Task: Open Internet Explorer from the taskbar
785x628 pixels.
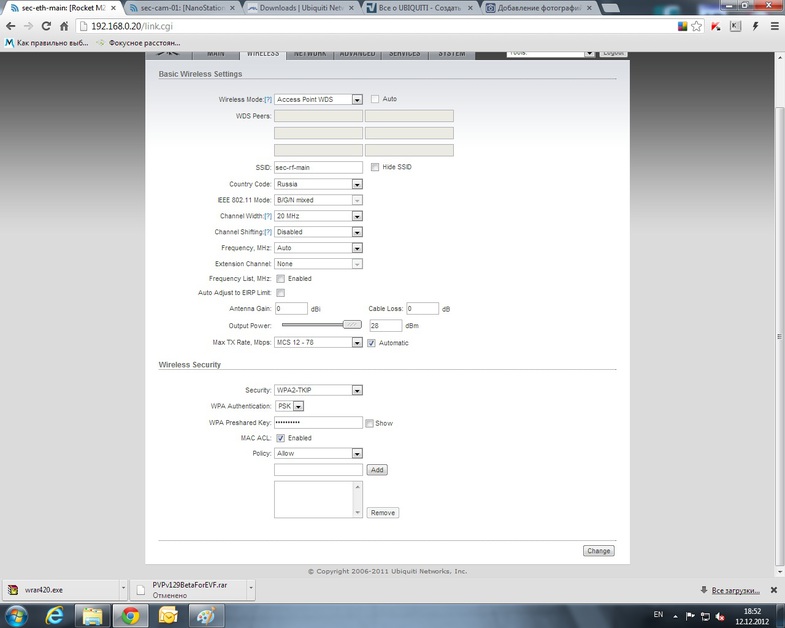Action: click(54, 613)
